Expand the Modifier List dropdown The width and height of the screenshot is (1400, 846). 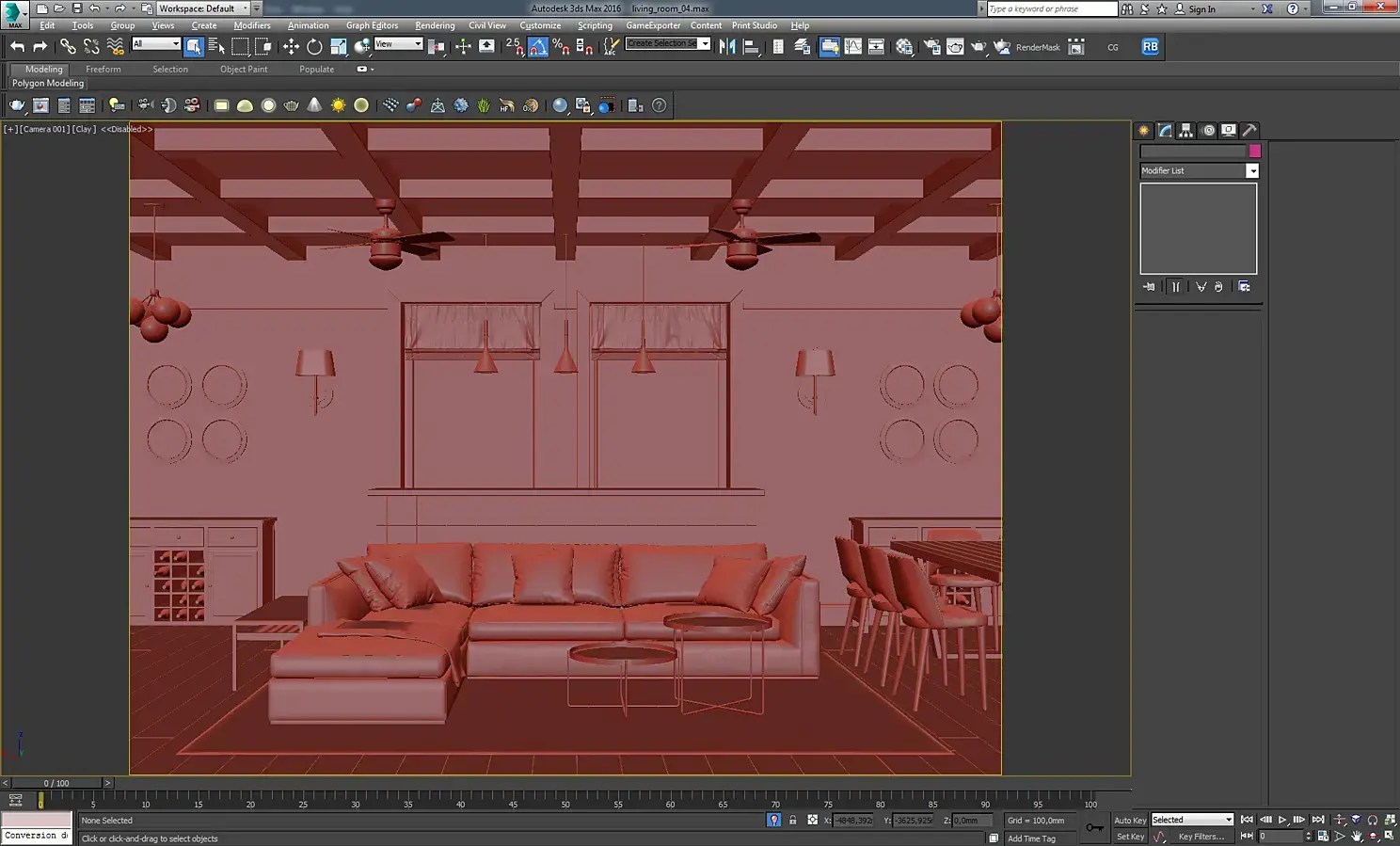1251,171
